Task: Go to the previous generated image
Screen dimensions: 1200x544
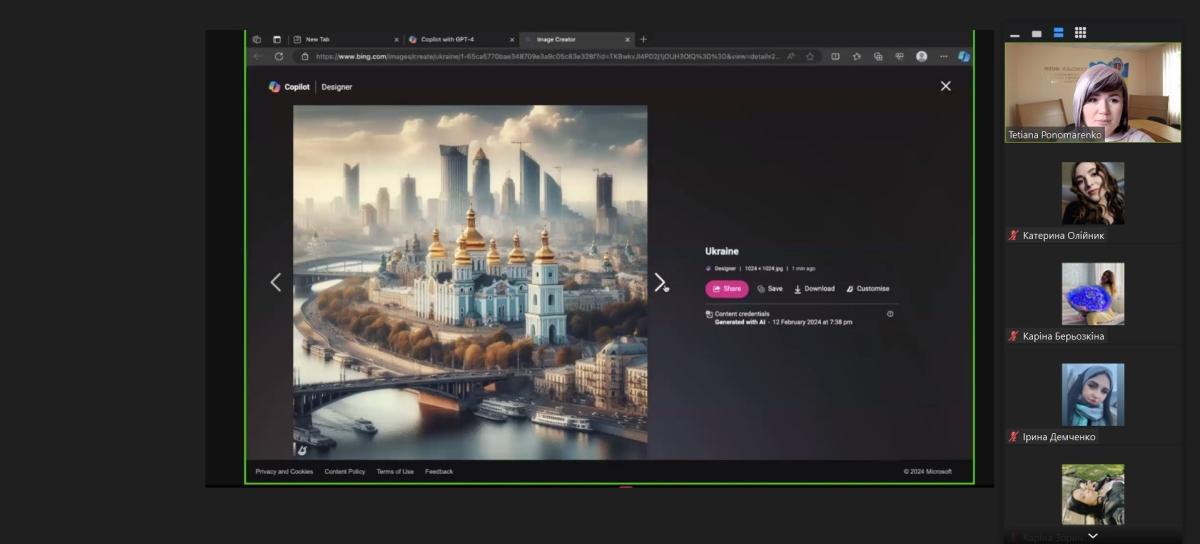Action: 276,283
